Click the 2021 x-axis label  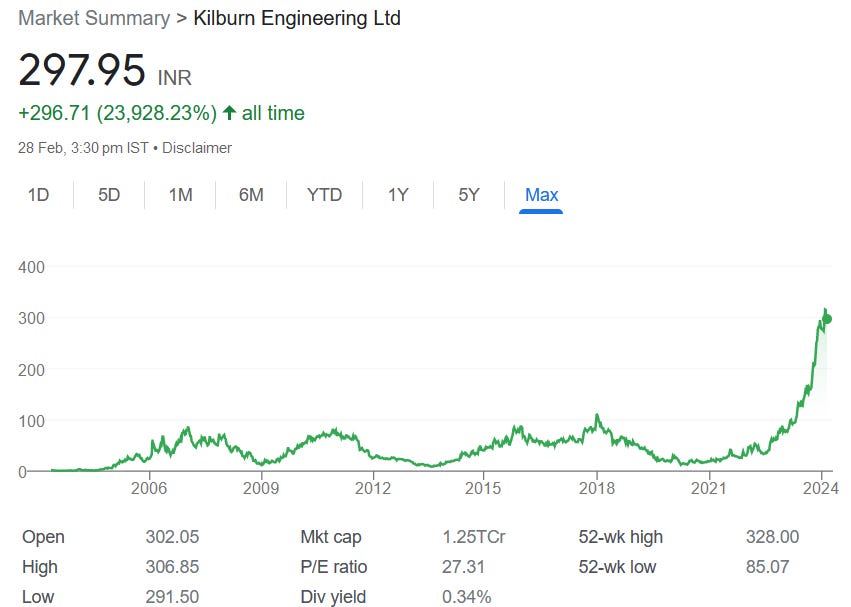pyautogui.click(x=709, y=488)
